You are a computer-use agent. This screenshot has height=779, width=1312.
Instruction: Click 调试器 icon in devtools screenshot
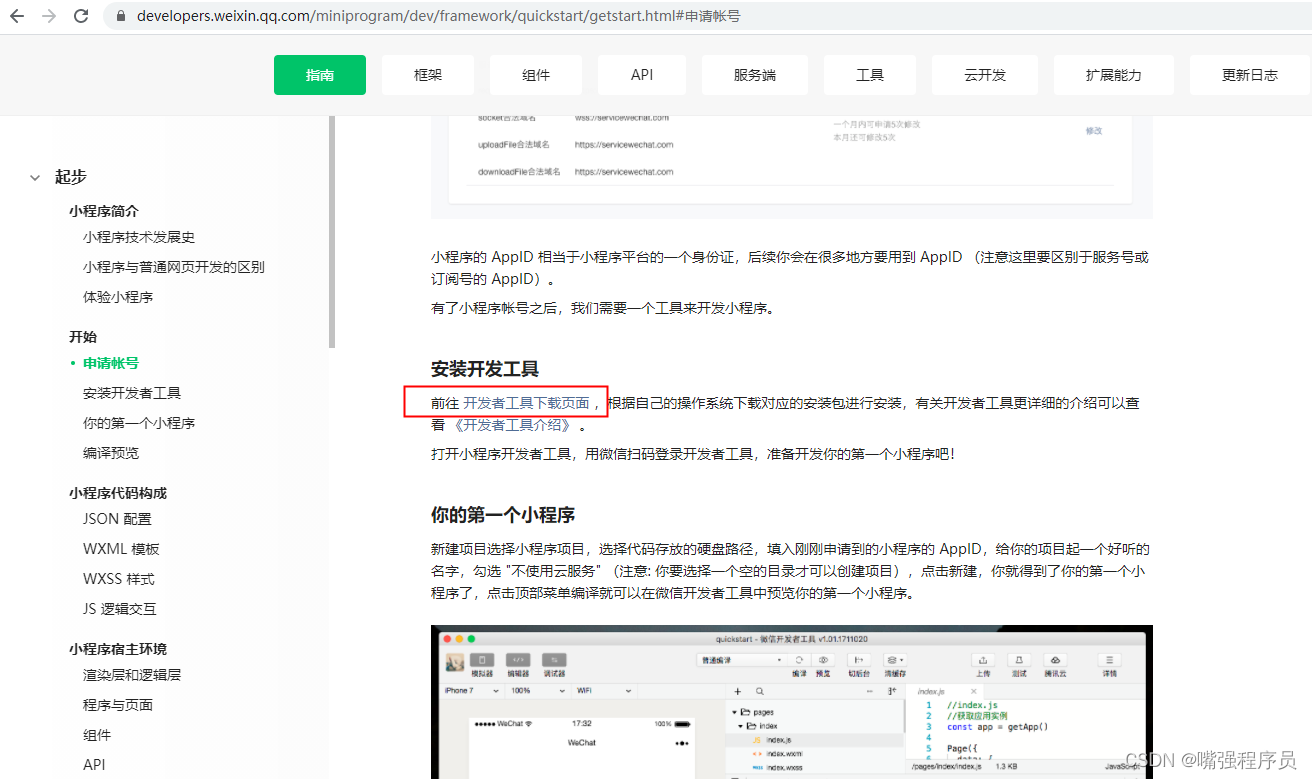pyautogui.click(x=553, y=661)
